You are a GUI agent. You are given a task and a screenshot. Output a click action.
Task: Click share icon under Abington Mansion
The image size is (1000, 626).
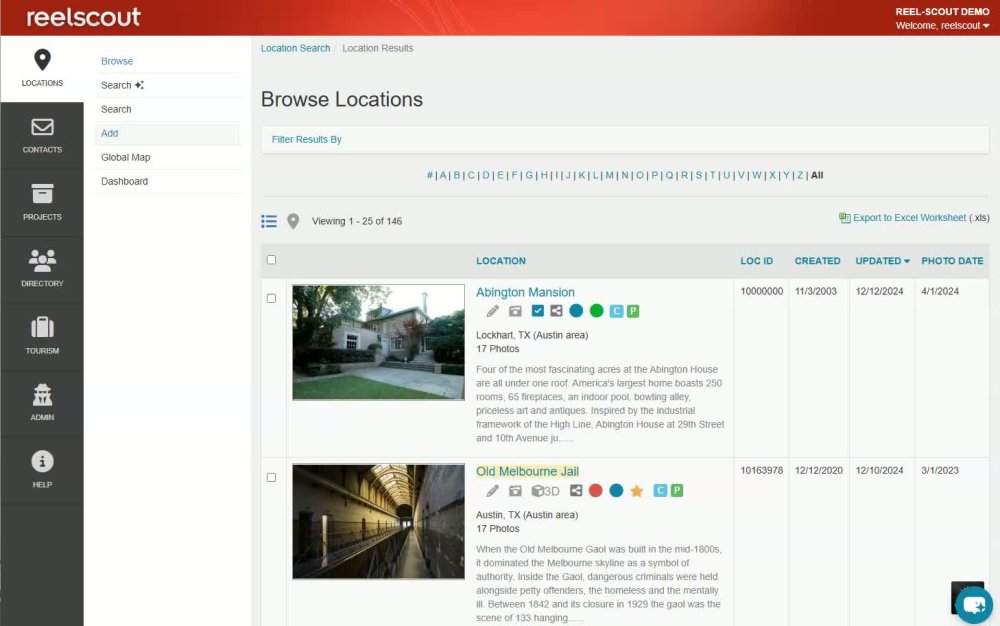point(556,311)
